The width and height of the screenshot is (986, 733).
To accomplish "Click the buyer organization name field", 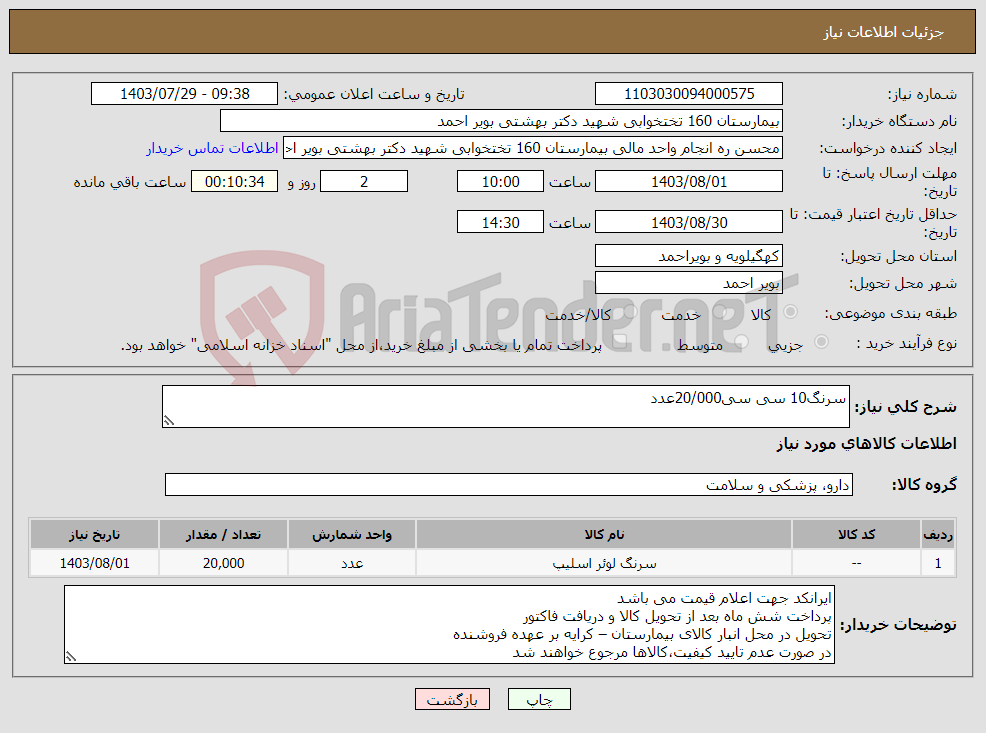I will [501, 121].
